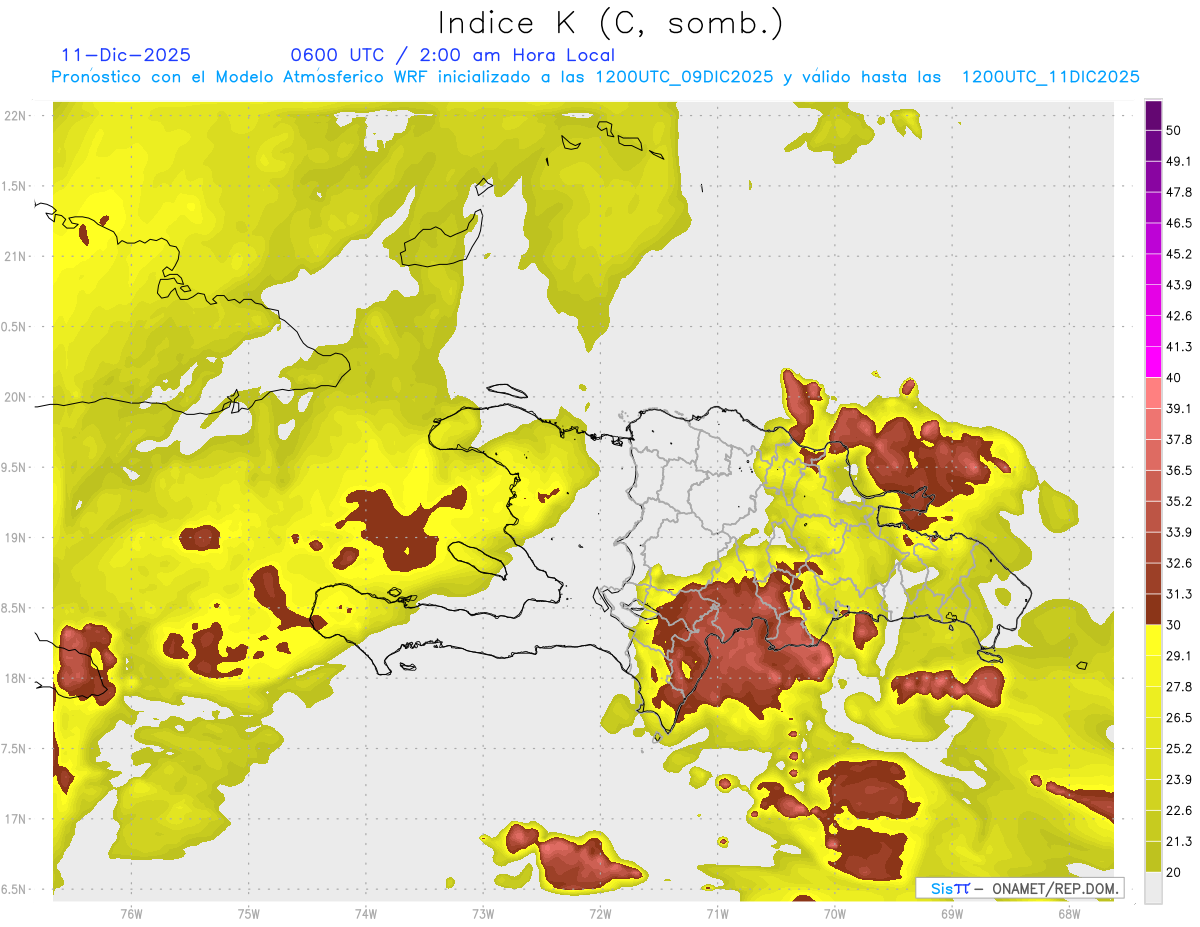Click the '33.9' color scale value
This screenshot has height=927, width=1200.
[1179, 532]
